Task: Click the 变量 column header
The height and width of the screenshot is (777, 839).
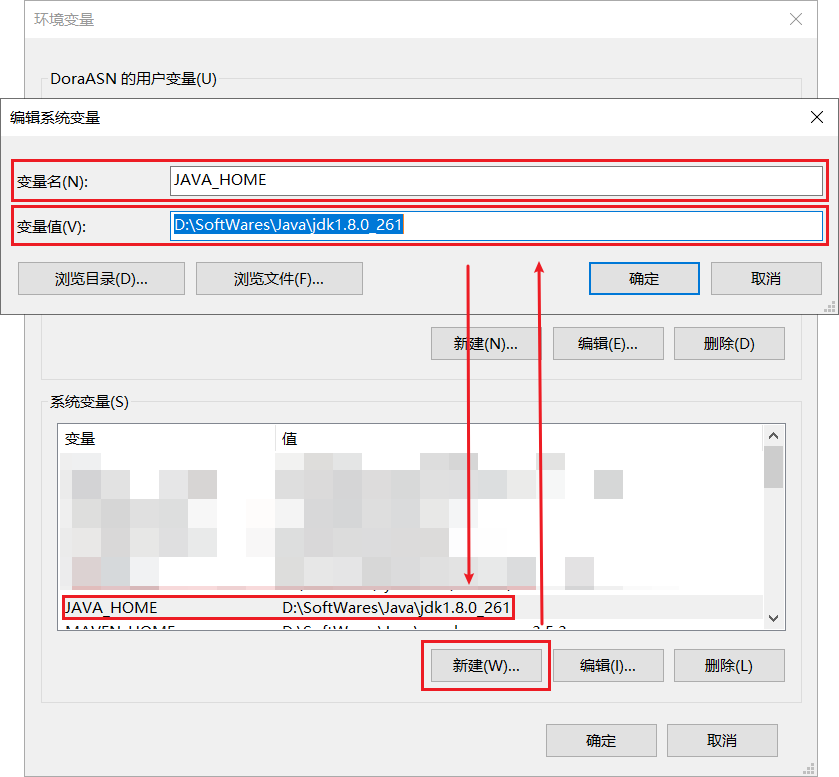Action: coord(167,439)
